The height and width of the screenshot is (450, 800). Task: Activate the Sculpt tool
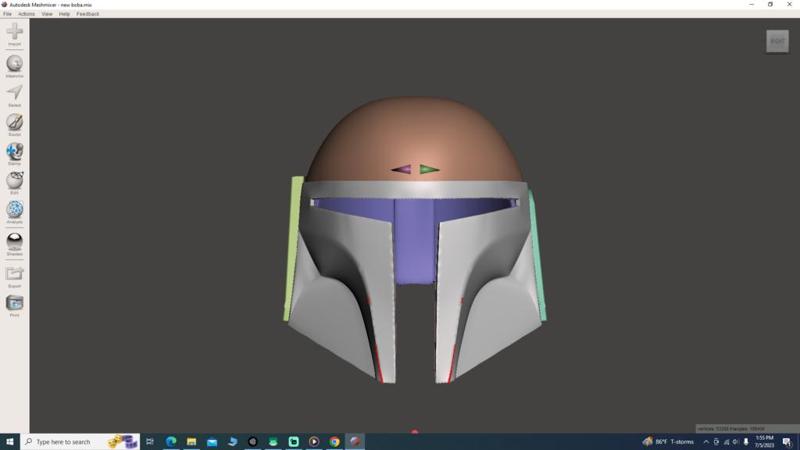coord(14,124)
